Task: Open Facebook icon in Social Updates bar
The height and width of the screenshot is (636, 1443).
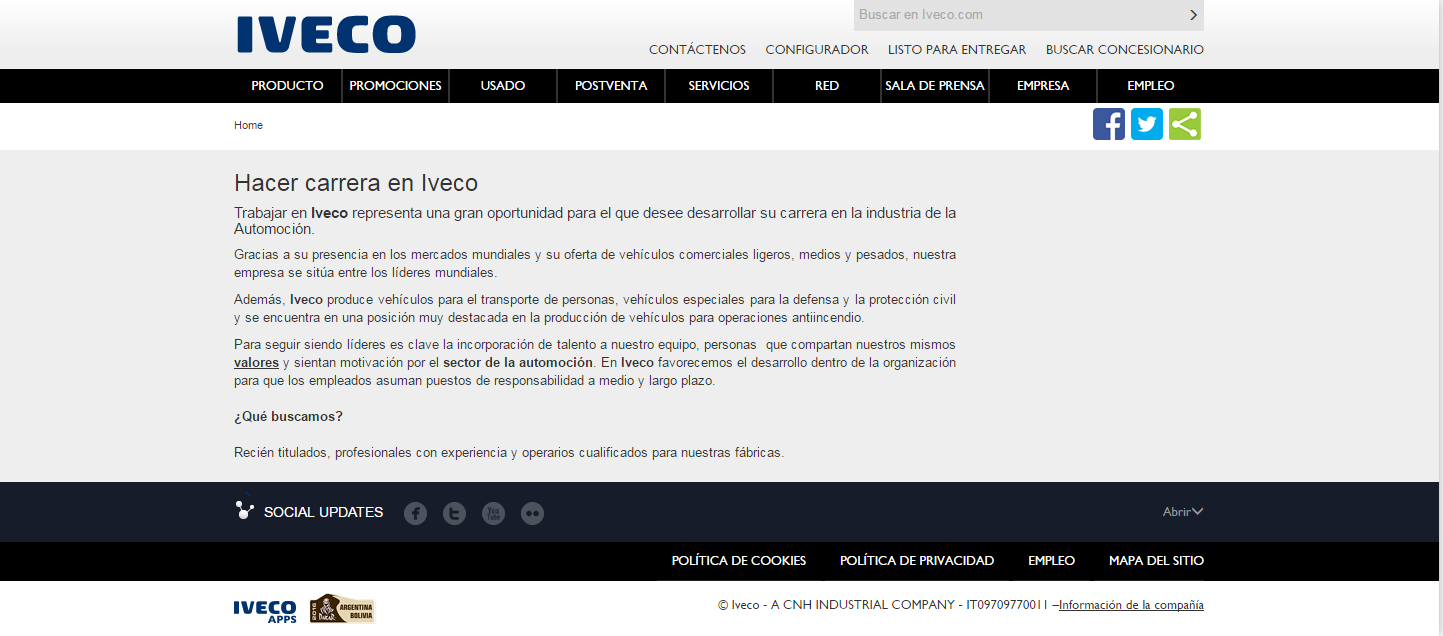Action: (x=415, y=513)
